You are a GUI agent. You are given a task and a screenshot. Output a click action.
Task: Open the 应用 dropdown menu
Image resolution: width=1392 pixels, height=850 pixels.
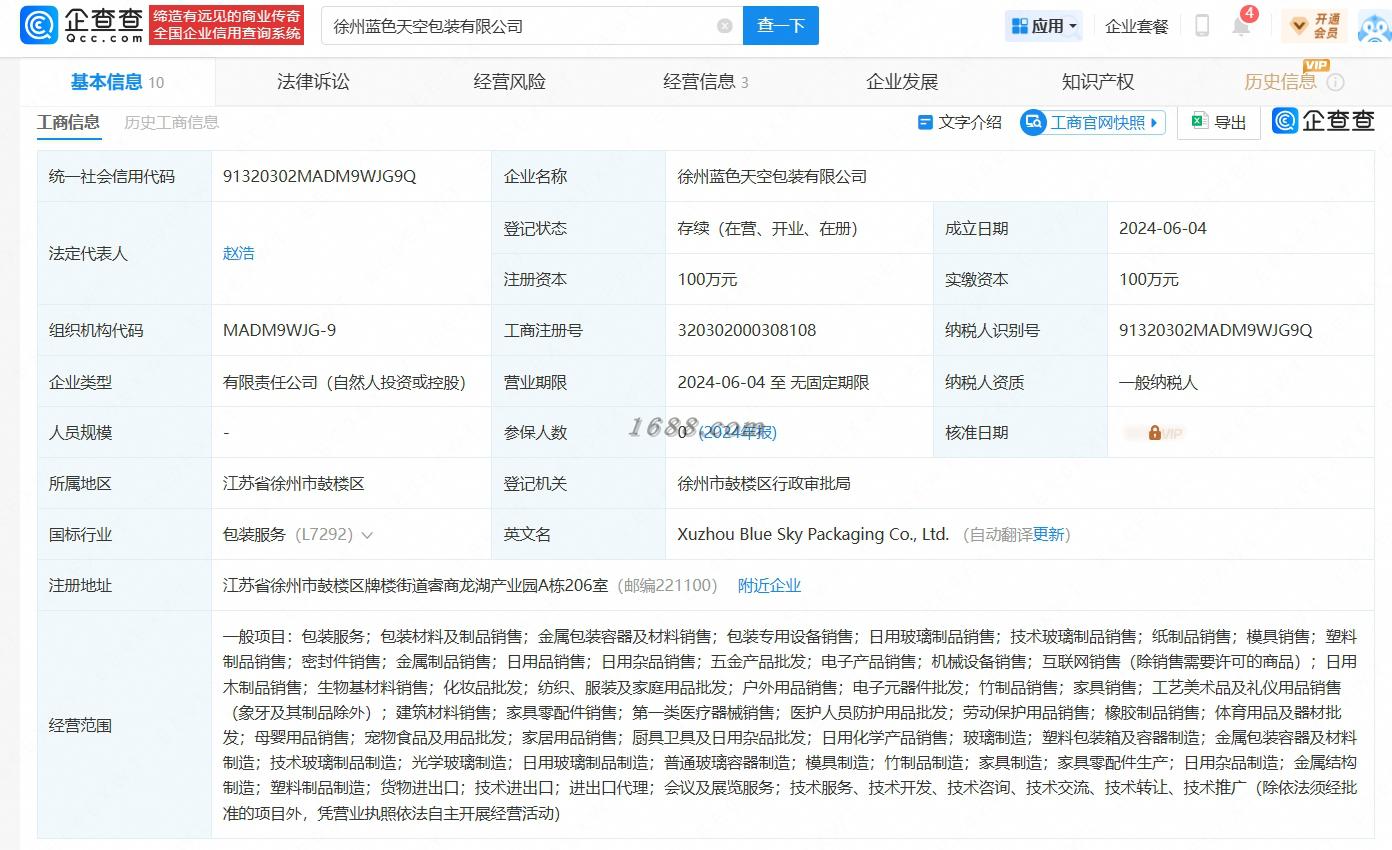tap(1045, 26)
